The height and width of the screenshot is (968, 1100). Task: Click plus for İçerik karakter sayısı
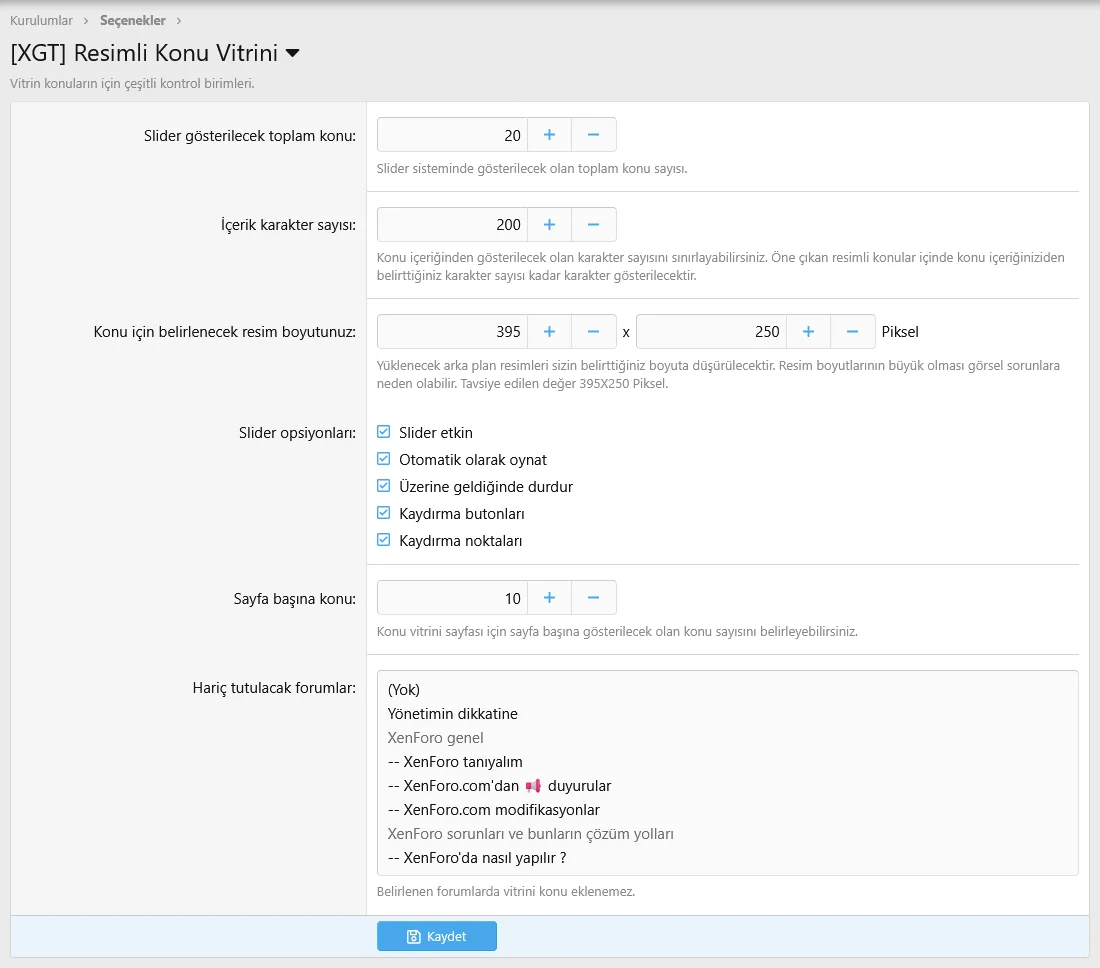point(549,225)
